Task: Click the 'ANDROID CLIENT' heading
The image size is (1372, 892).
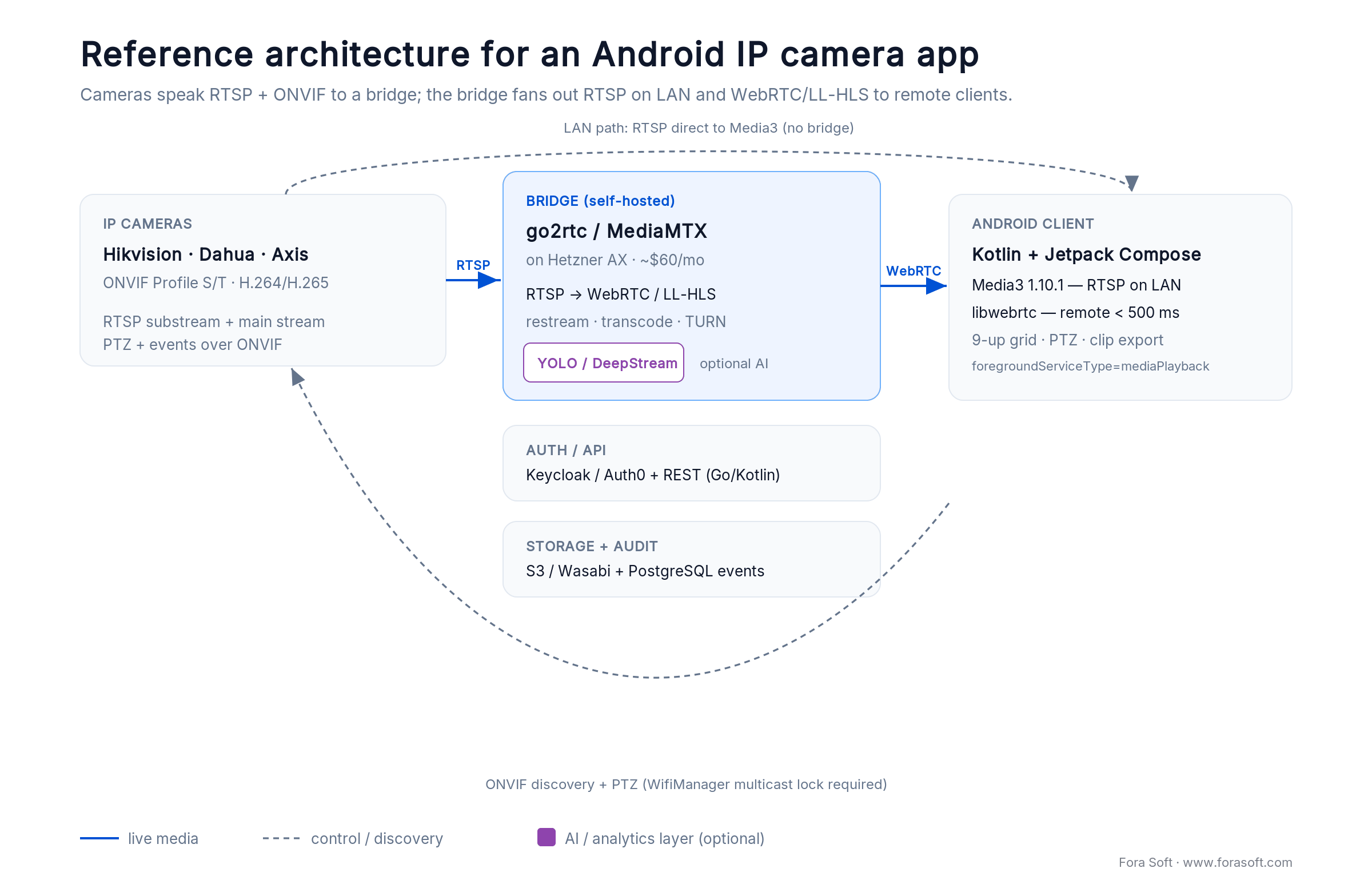Action: pyautogui.click(x=1033, y=224)
